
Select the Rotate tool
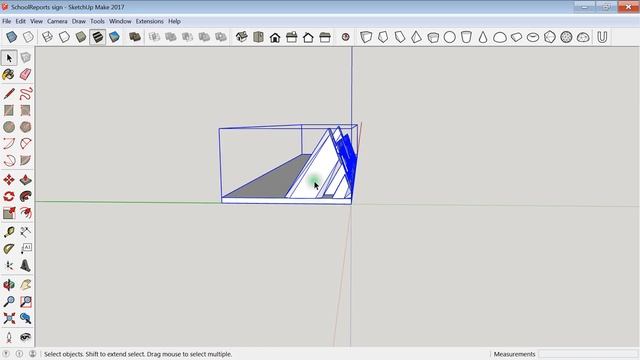(9, 196)
